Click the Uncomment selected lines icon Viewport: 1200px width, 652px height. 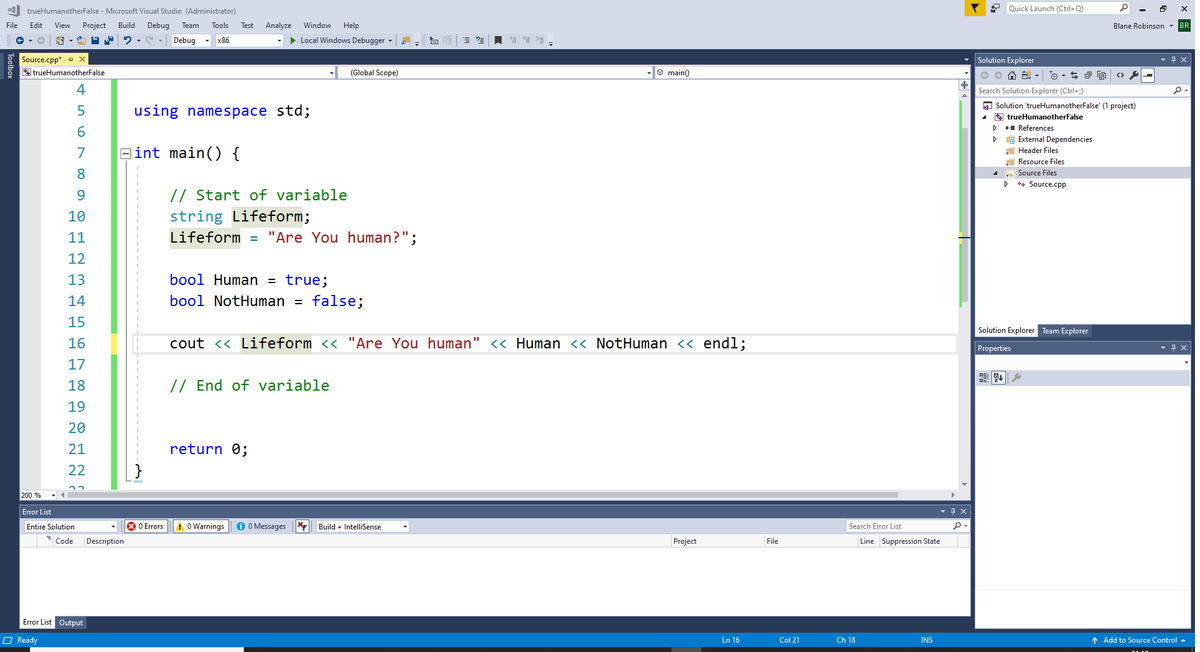tap(480, 40)
